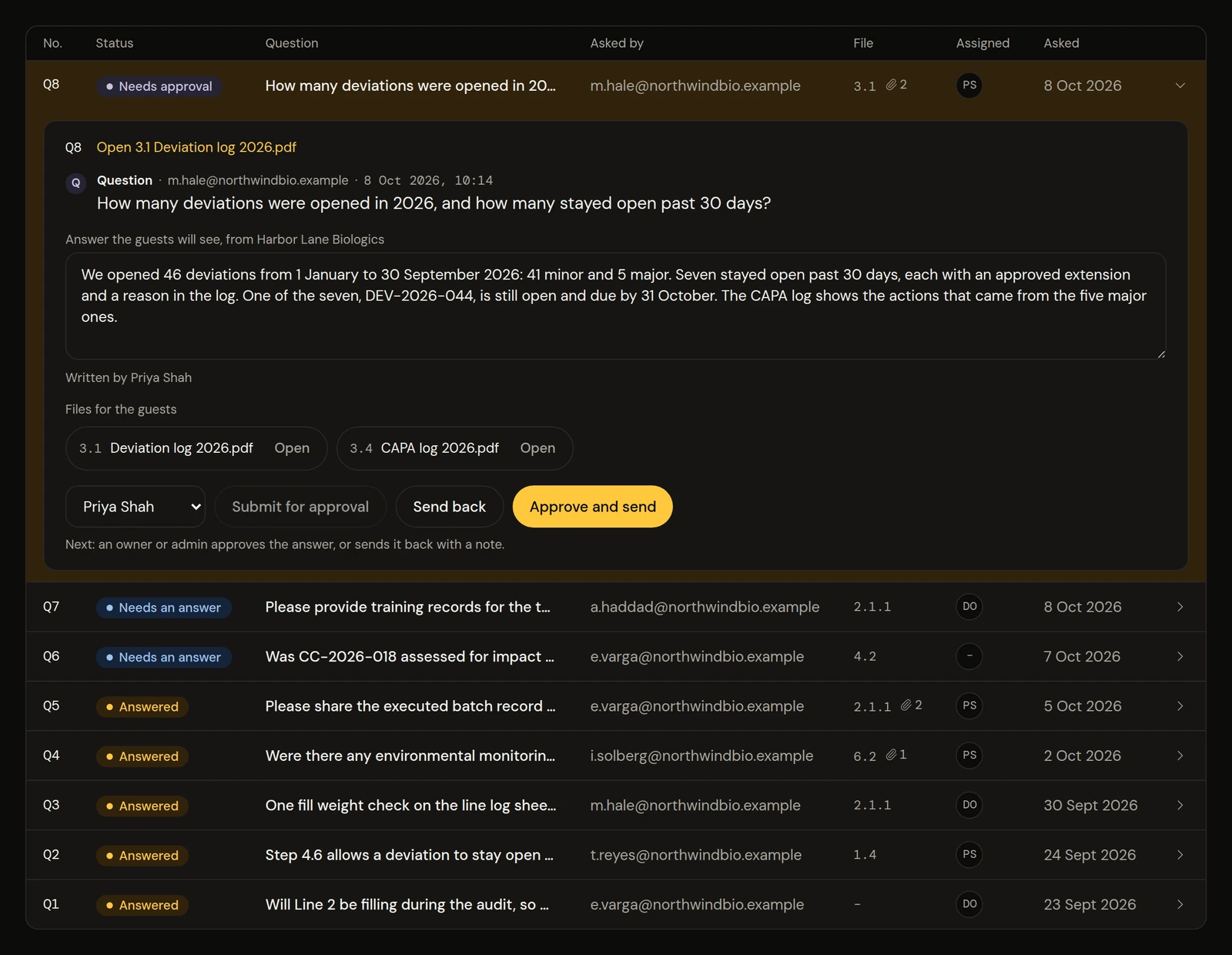1232x955 pixels.
Task: Click the DO assignee avatar in Q3 row
Action: pyautogui.click(x=969, y=805)
